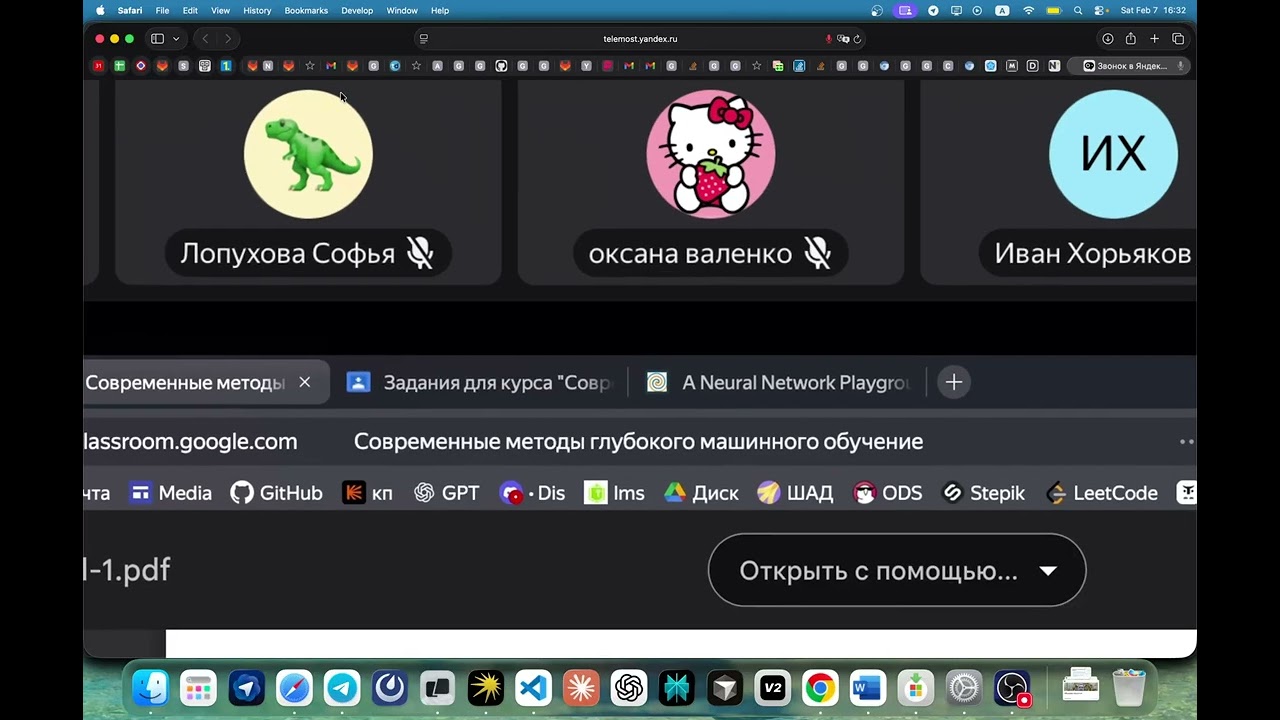The height and width of the screenshot is (720, 1280).
Task: Open the ChatGPT app in the Dock
Action: point(629,688)
